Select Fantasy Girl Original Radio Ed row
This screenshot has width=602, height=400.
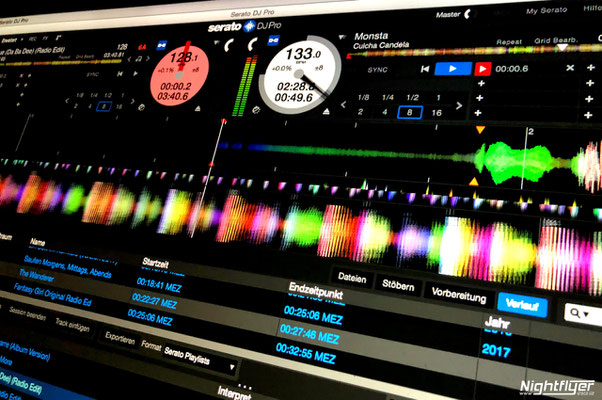pyautogui.click(x=53, y=295)
